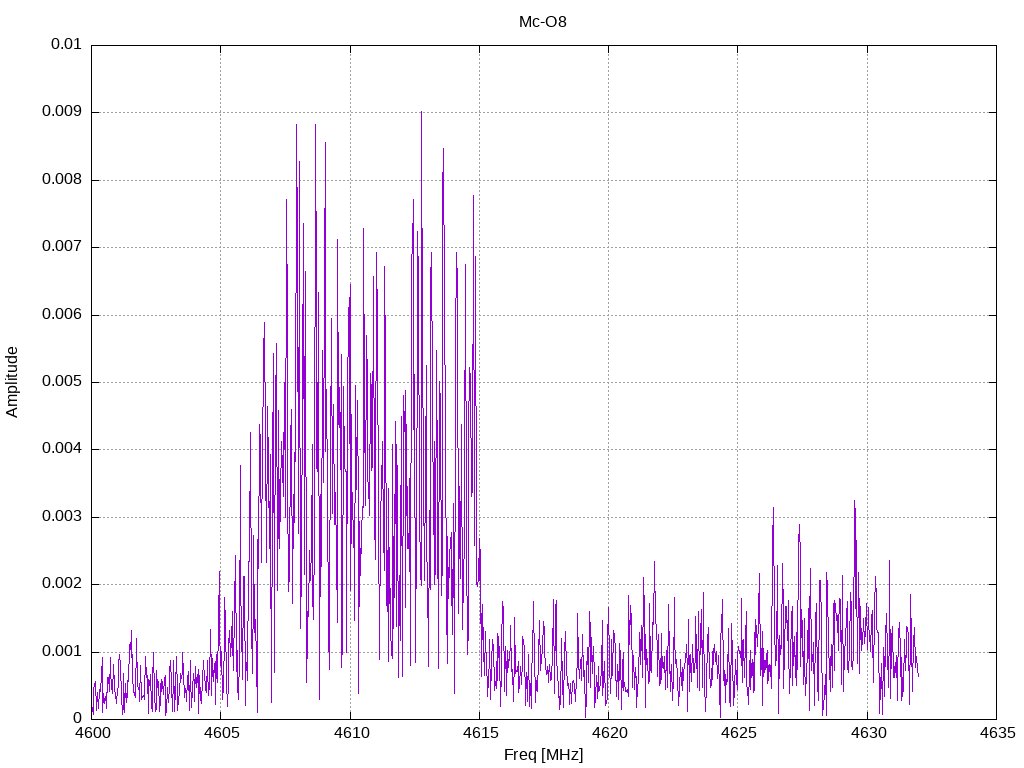Click the 4620 x-axis tick label
This screenshot has height=768, width=1024.
pyautogui.click(x=608, y=733)
